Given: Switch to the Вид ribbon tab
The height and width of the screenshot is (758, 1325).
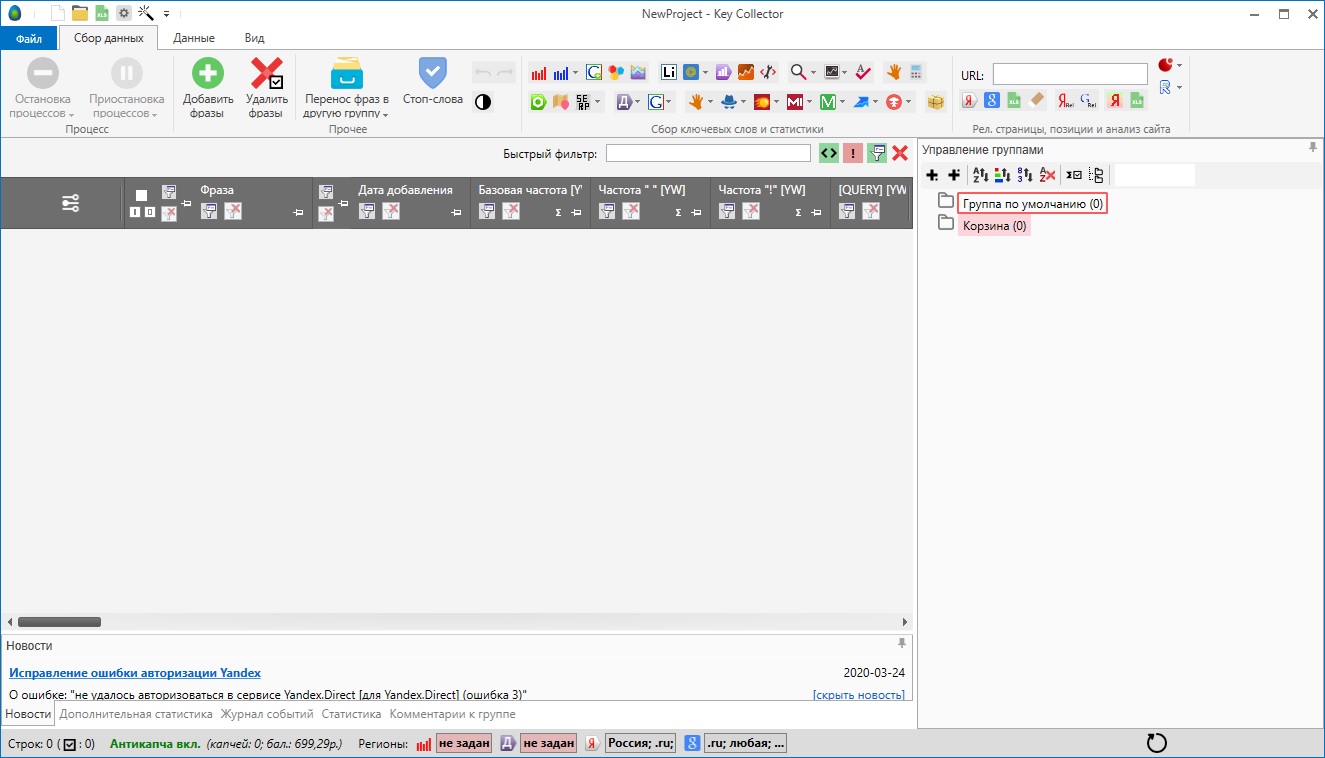Looking at the screenshot, I should pos(254,38).
